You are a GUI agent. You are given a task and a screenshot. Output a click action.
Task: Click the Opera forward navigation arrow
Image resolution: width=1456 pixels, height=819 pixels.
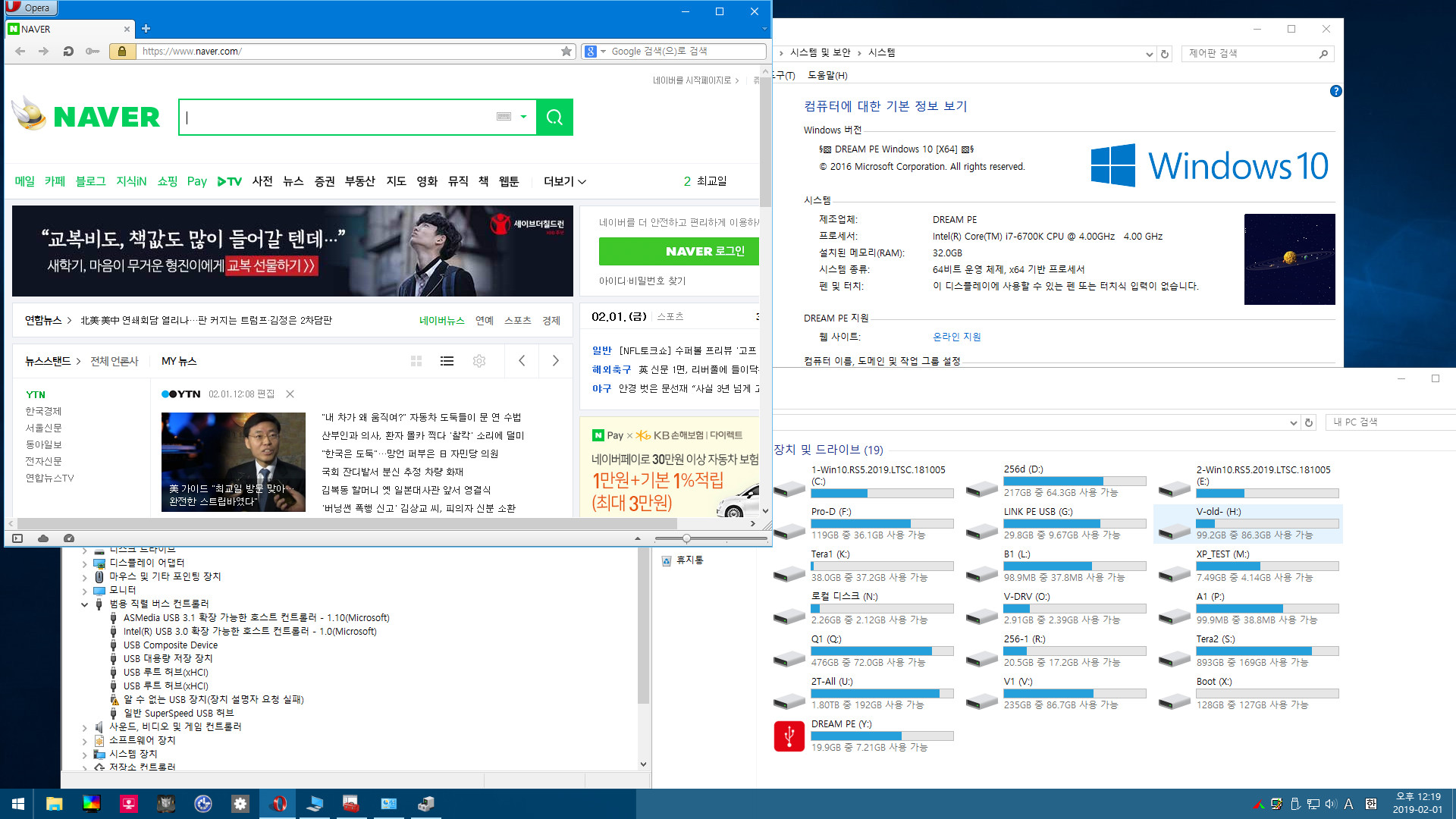(x=44, y=51)
